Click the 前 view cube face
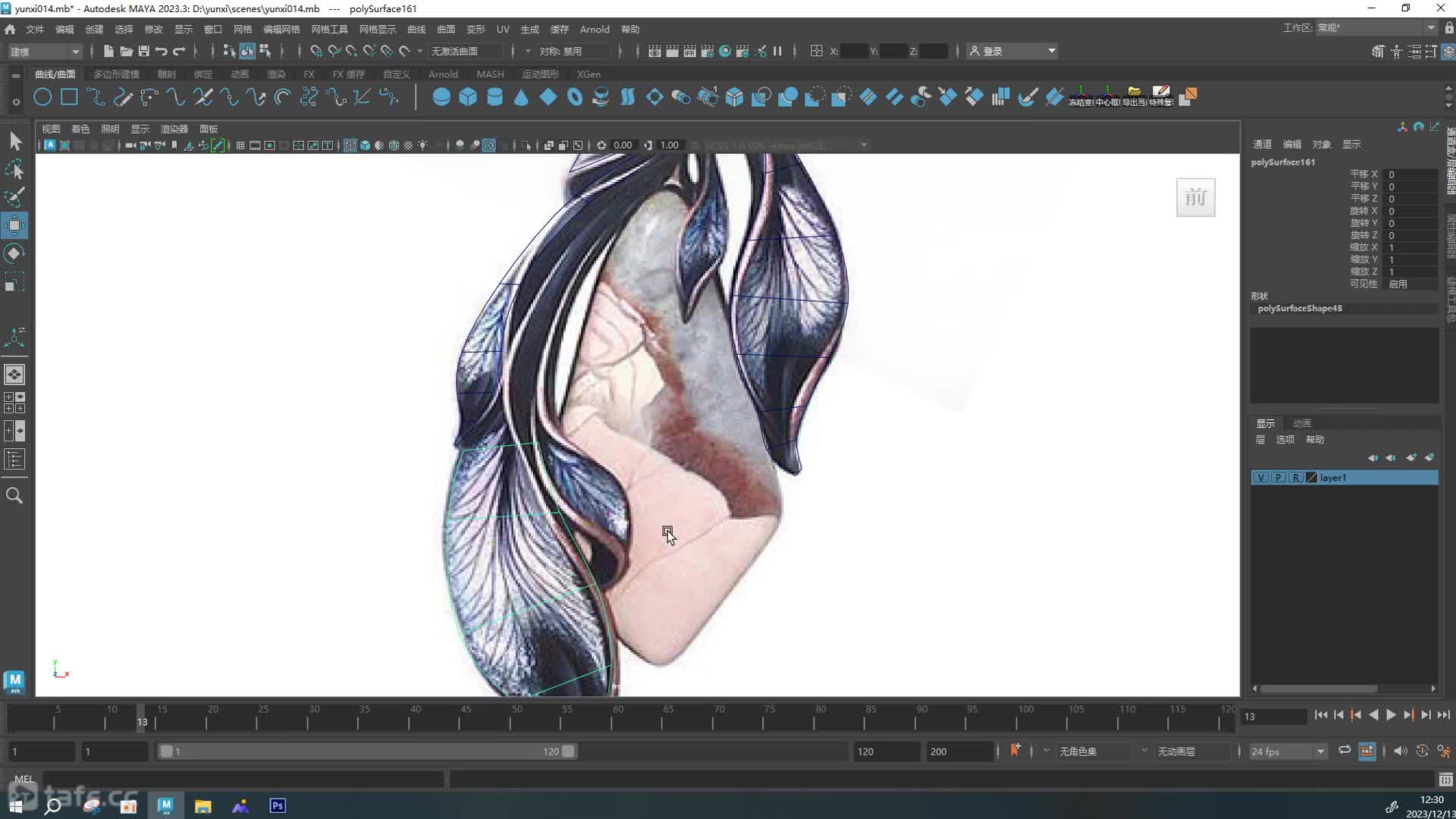Image resolution: width=1456 pixels, height=819 pixels. tap(1196, 198)
